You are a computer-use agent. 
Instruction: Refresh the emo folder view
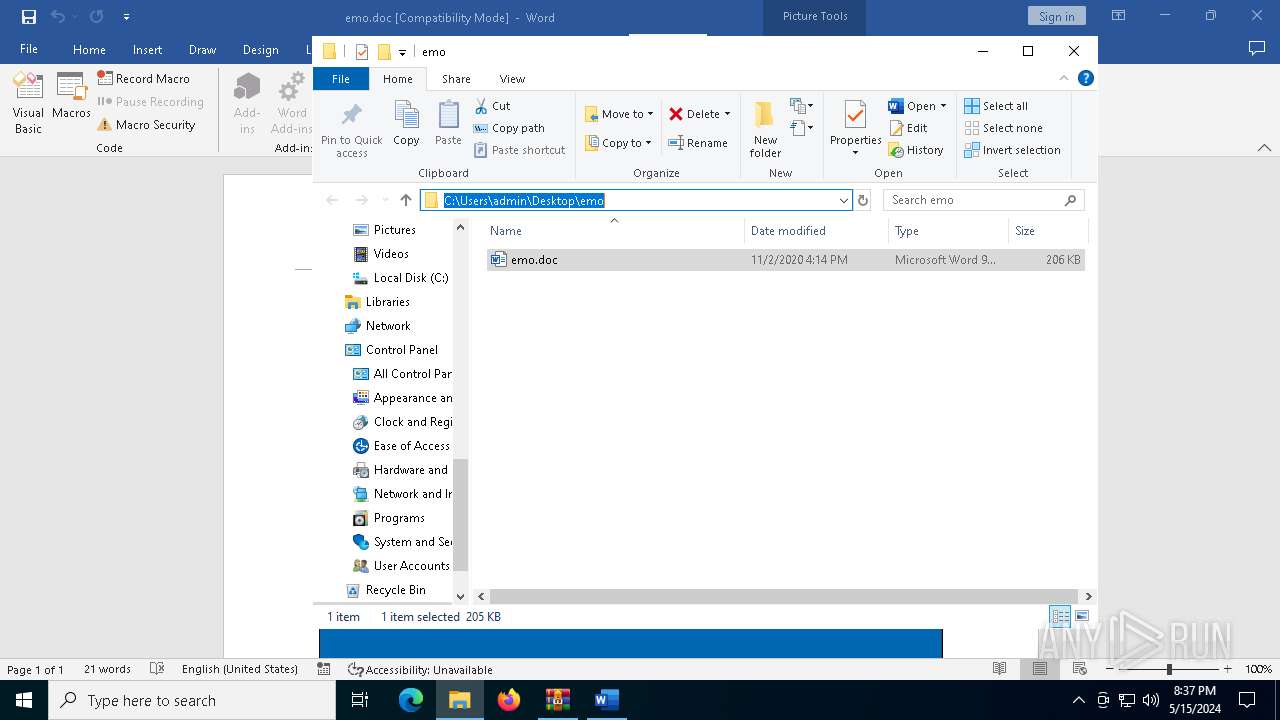pos(863,200)
